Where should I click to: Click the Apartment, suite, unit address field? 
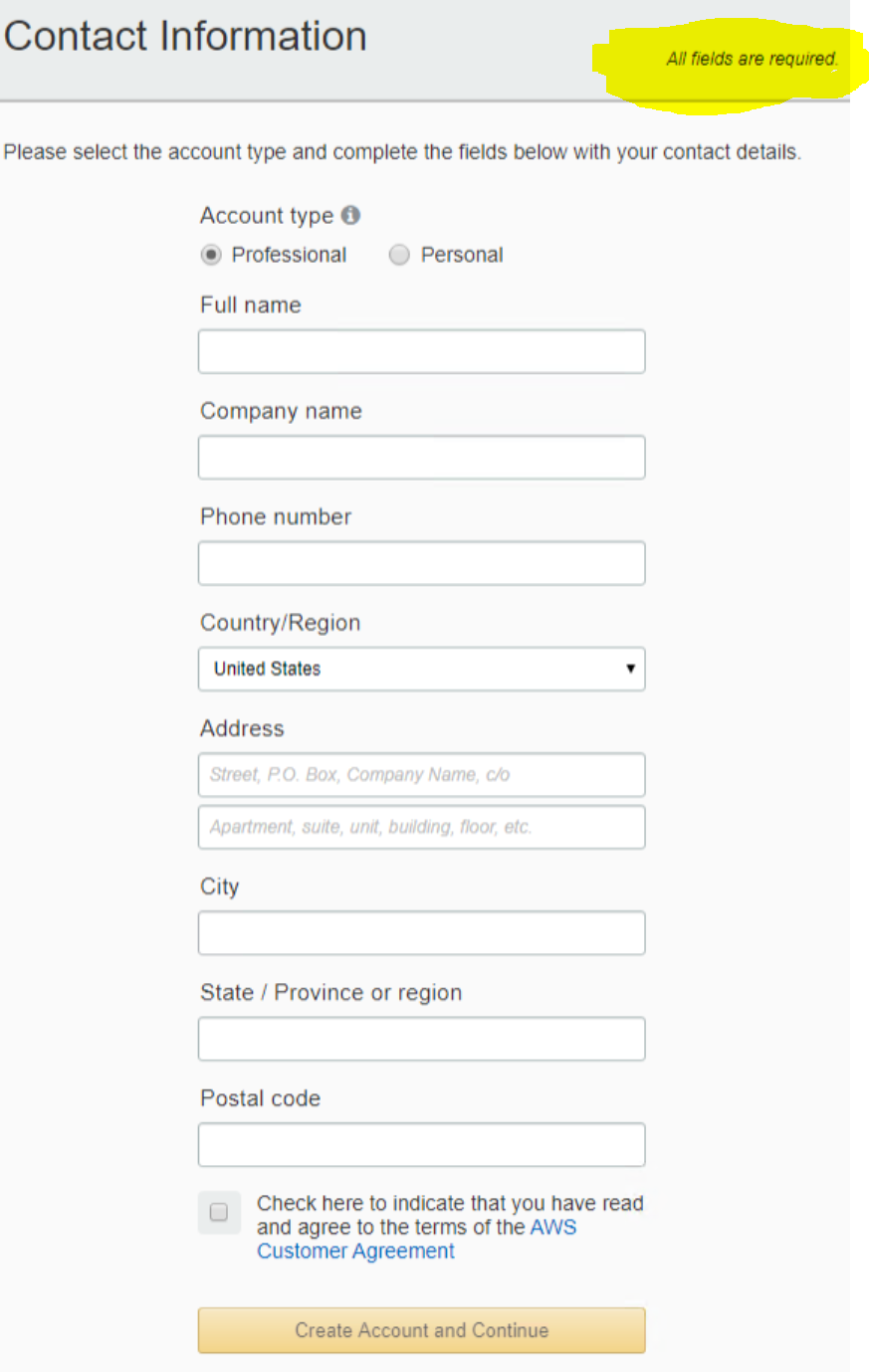click(422, 827)
